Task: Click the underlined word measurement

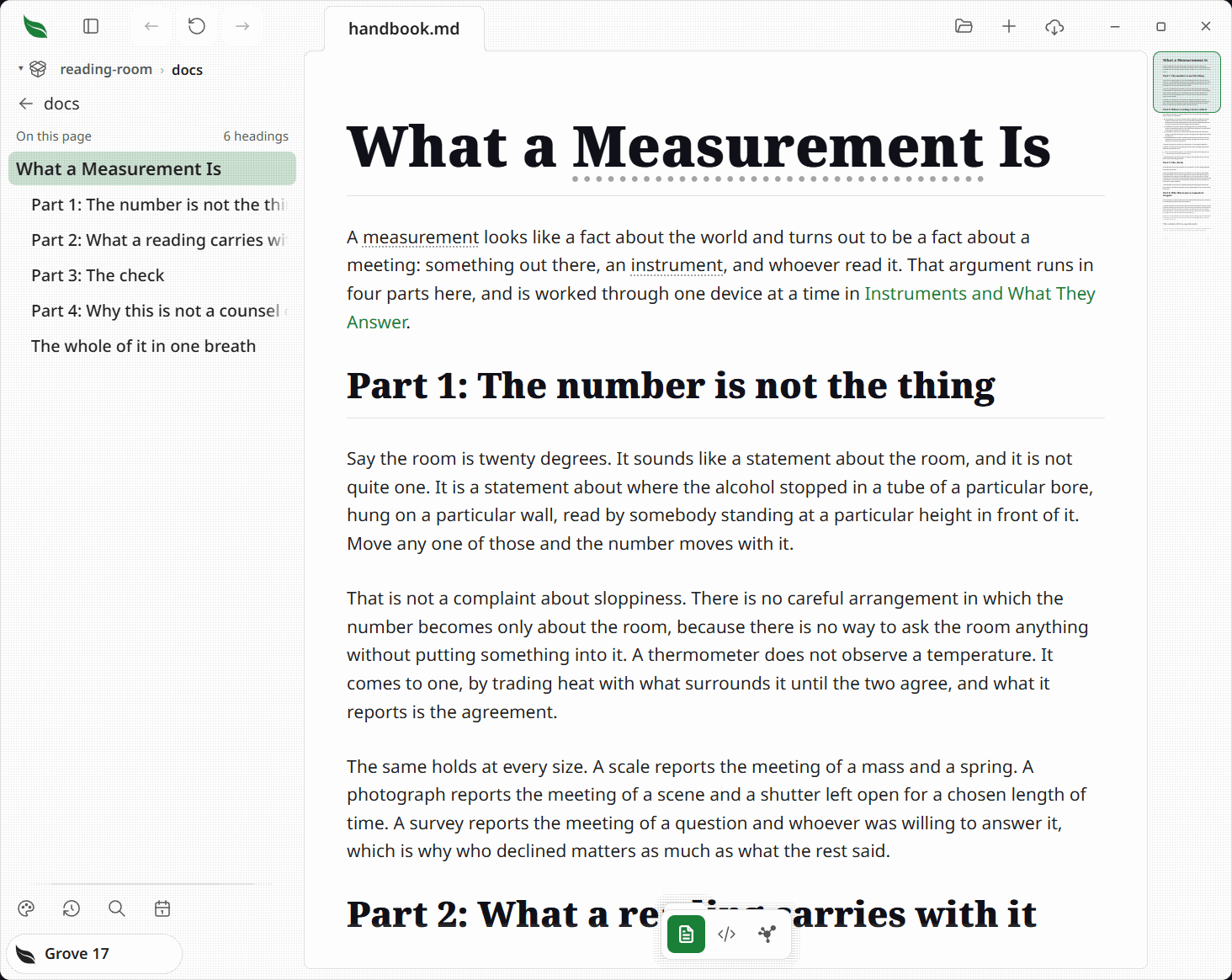Action: [x=421, y=237]
